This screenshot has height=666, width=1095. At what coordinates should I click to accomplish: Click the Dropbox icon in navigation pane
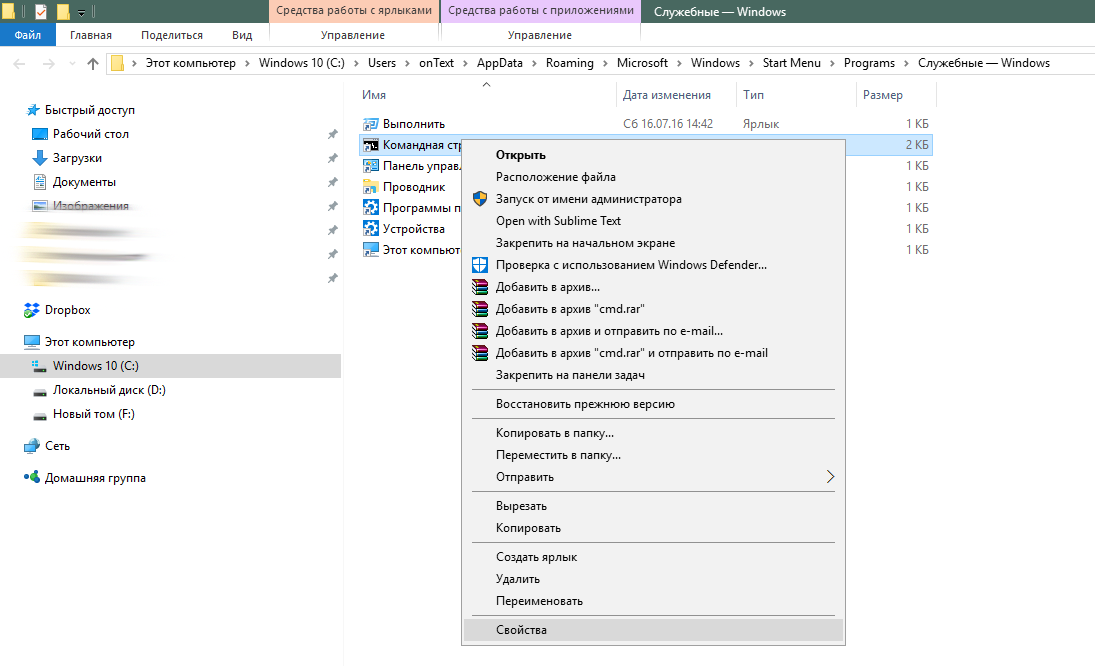(x=31, y=310)
